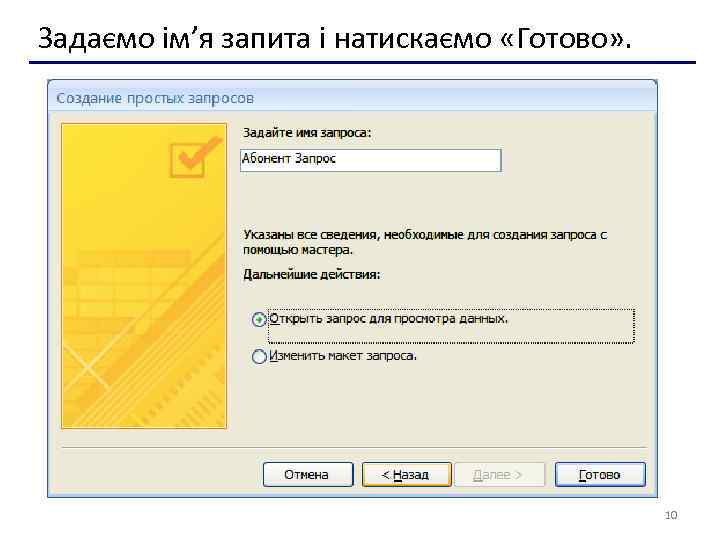Viewport: 720px width, 540px height.
Task: Click the slide number 10
Action: pyautogui.click(x=671, y=515)
